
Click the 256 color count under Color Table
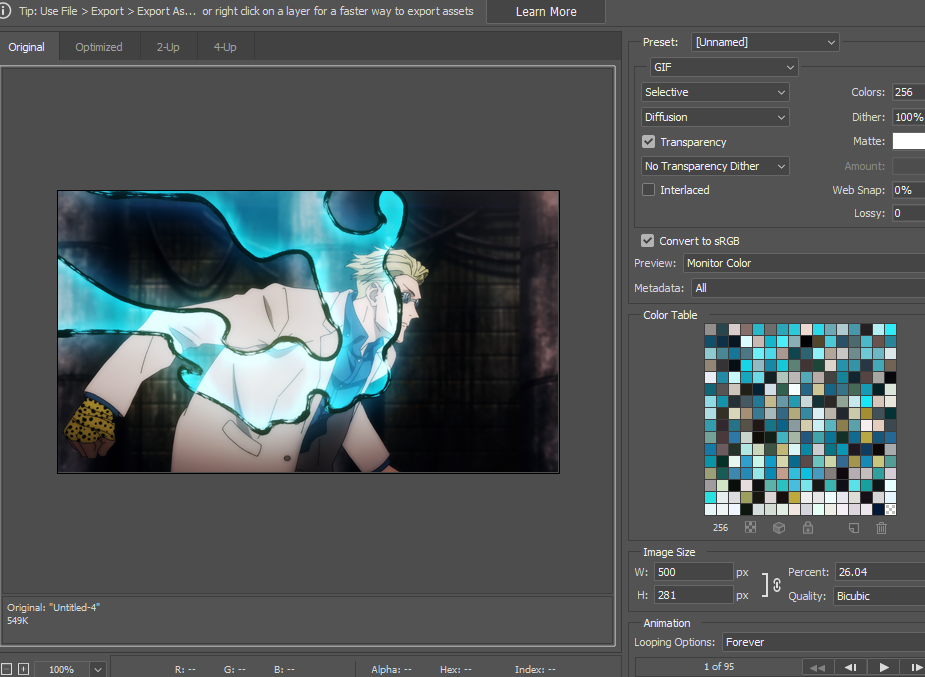pyautogui.click(x=720, y=528)
